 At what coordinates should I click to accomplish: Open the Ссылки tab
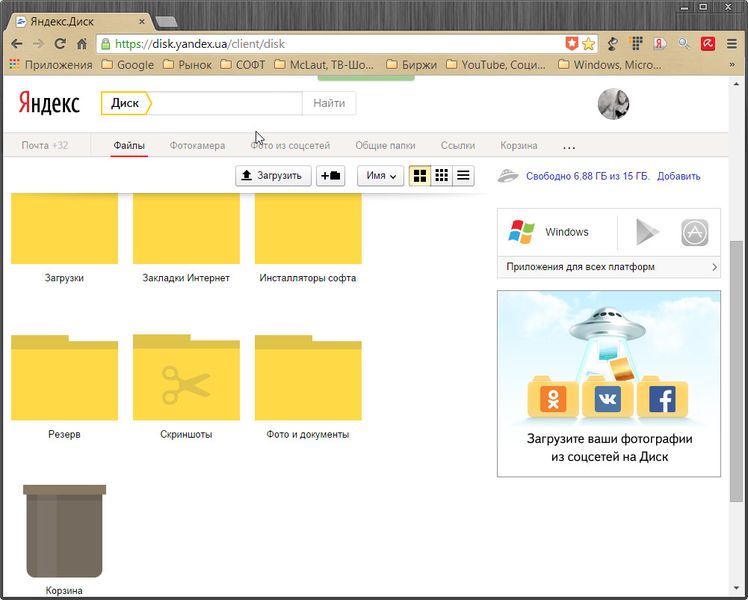(x=457, y=145)
